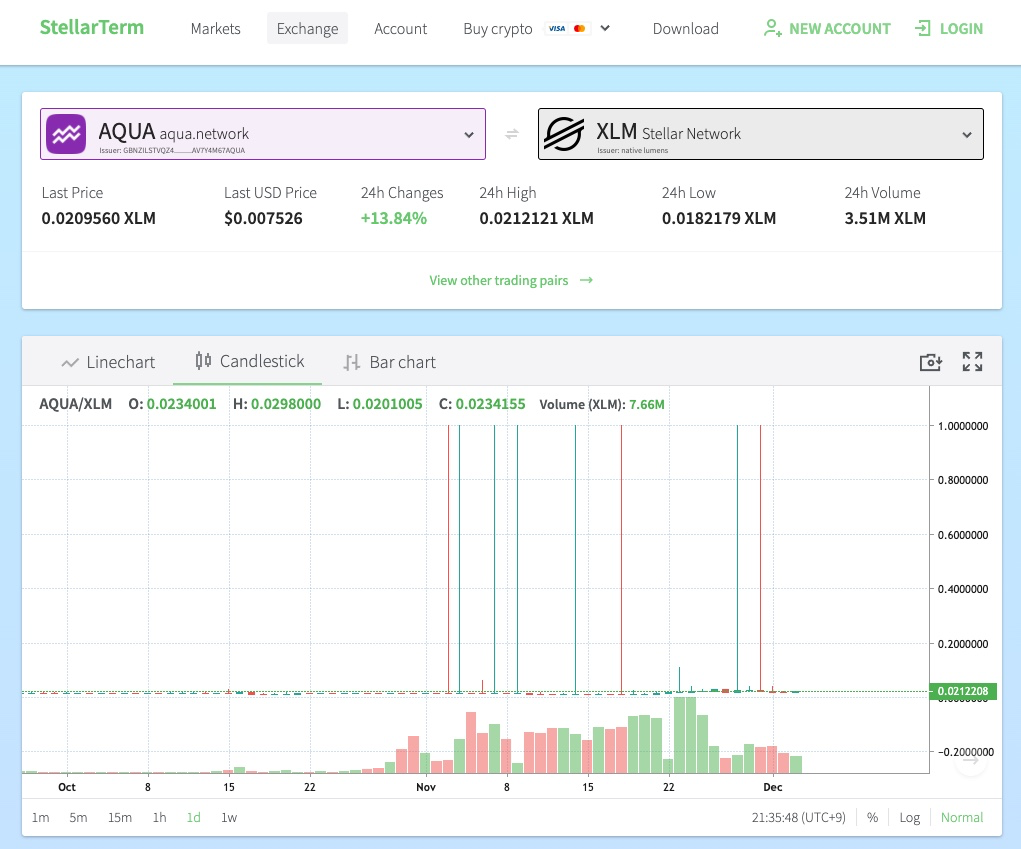Image resolution: width=1021 pixels, height=849 pixels.
Task: Click the 24h Volume value 3.51M XLM
Action: point(885,218)
